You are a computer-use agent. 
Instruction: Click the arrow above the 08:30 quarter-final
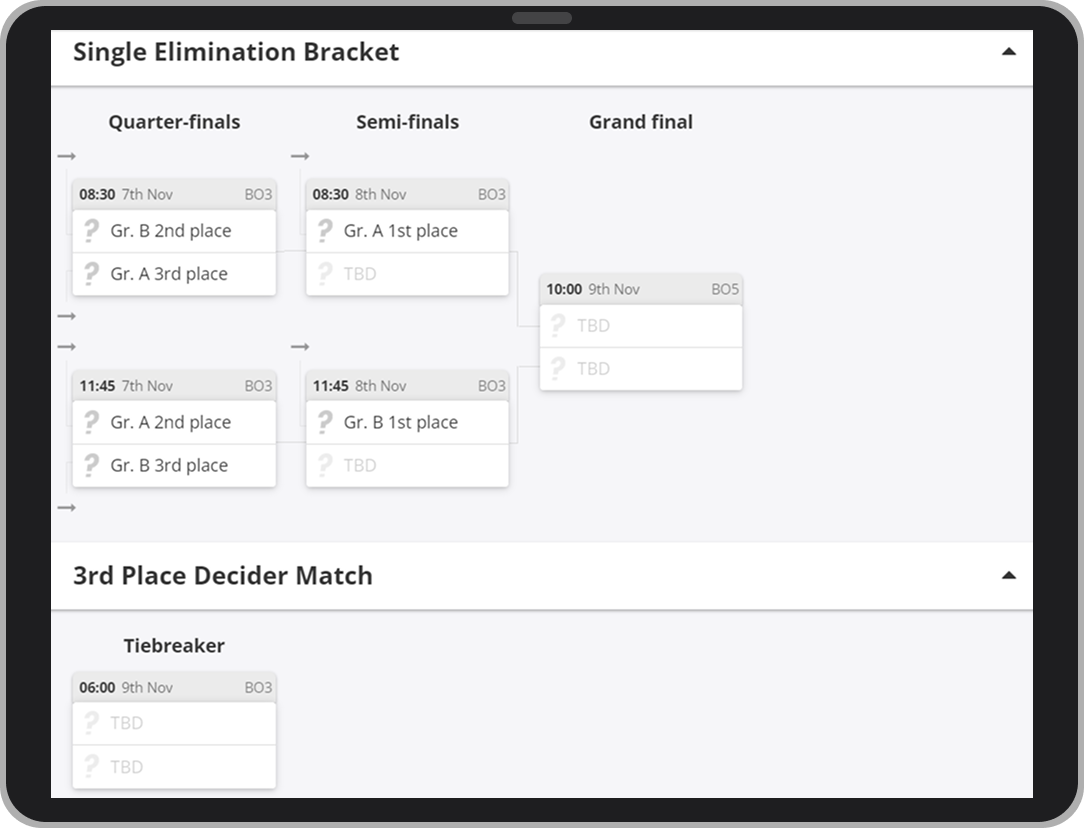coord(67,156)
